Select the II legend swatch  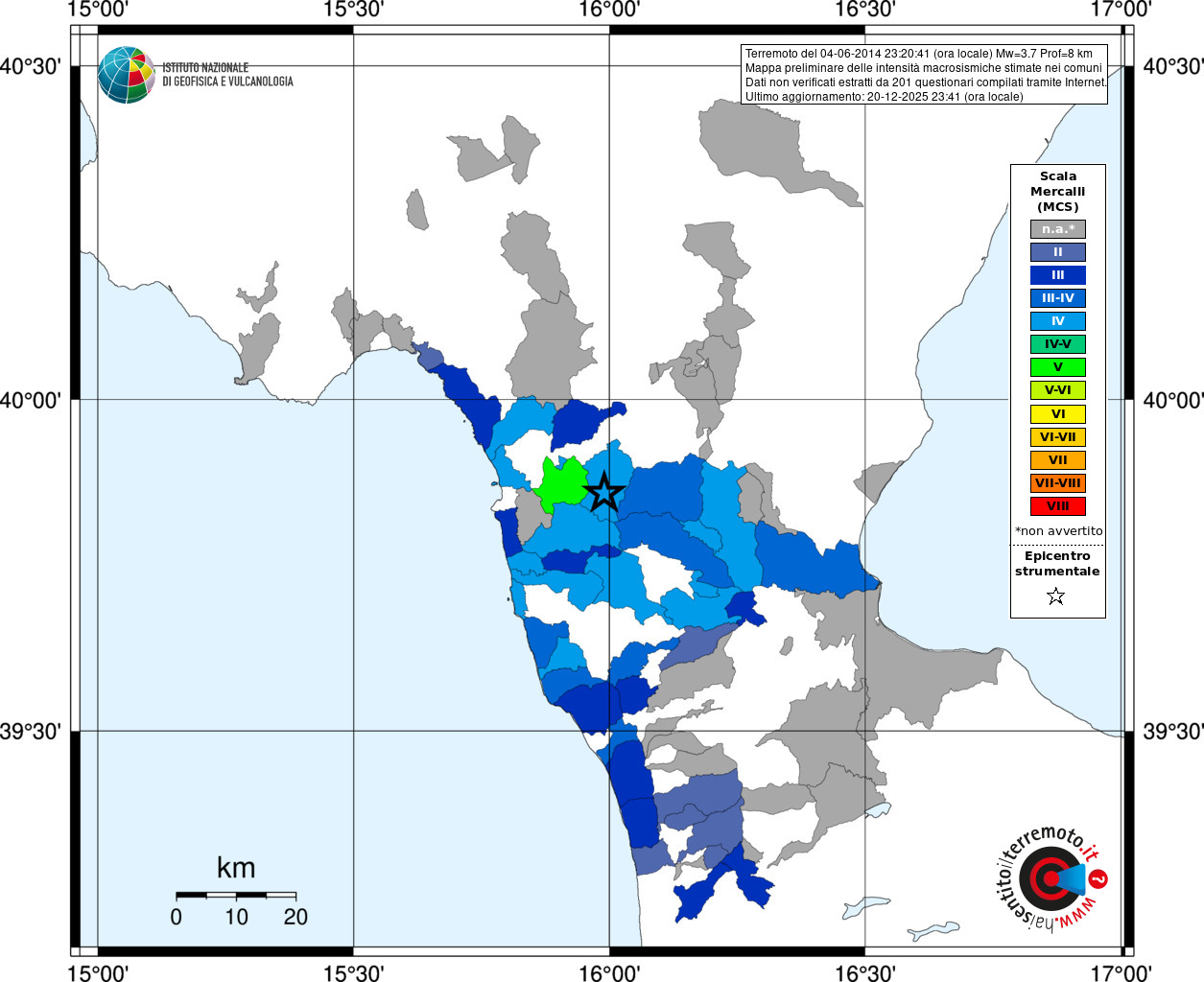(1058, 252)
